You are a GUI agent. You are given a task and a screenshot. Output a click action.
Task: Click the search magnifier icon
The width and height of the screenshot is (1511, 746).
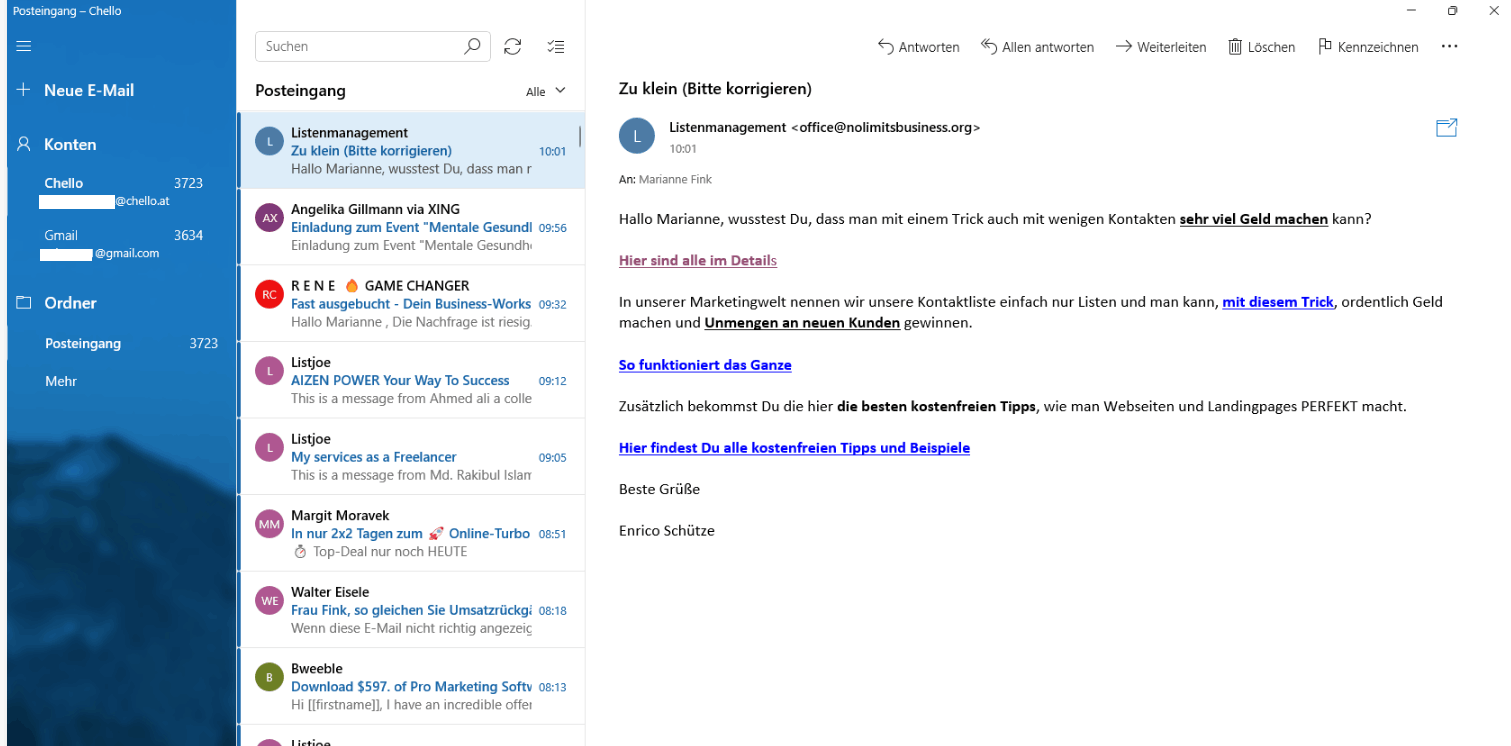click(473, 46)
